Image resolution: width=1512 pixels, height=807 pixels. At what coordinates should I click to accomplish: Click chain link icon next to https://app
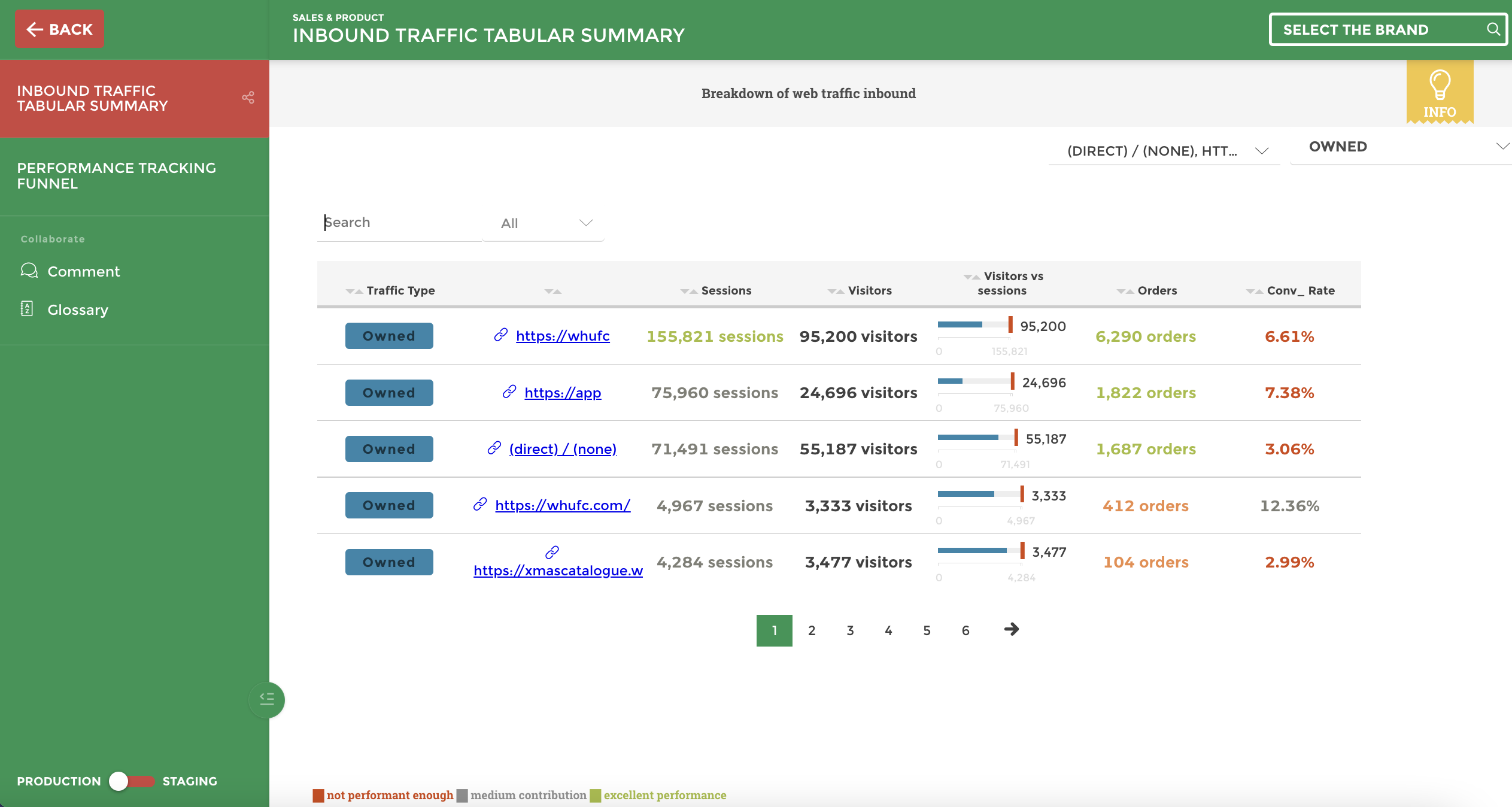[509, 392]
